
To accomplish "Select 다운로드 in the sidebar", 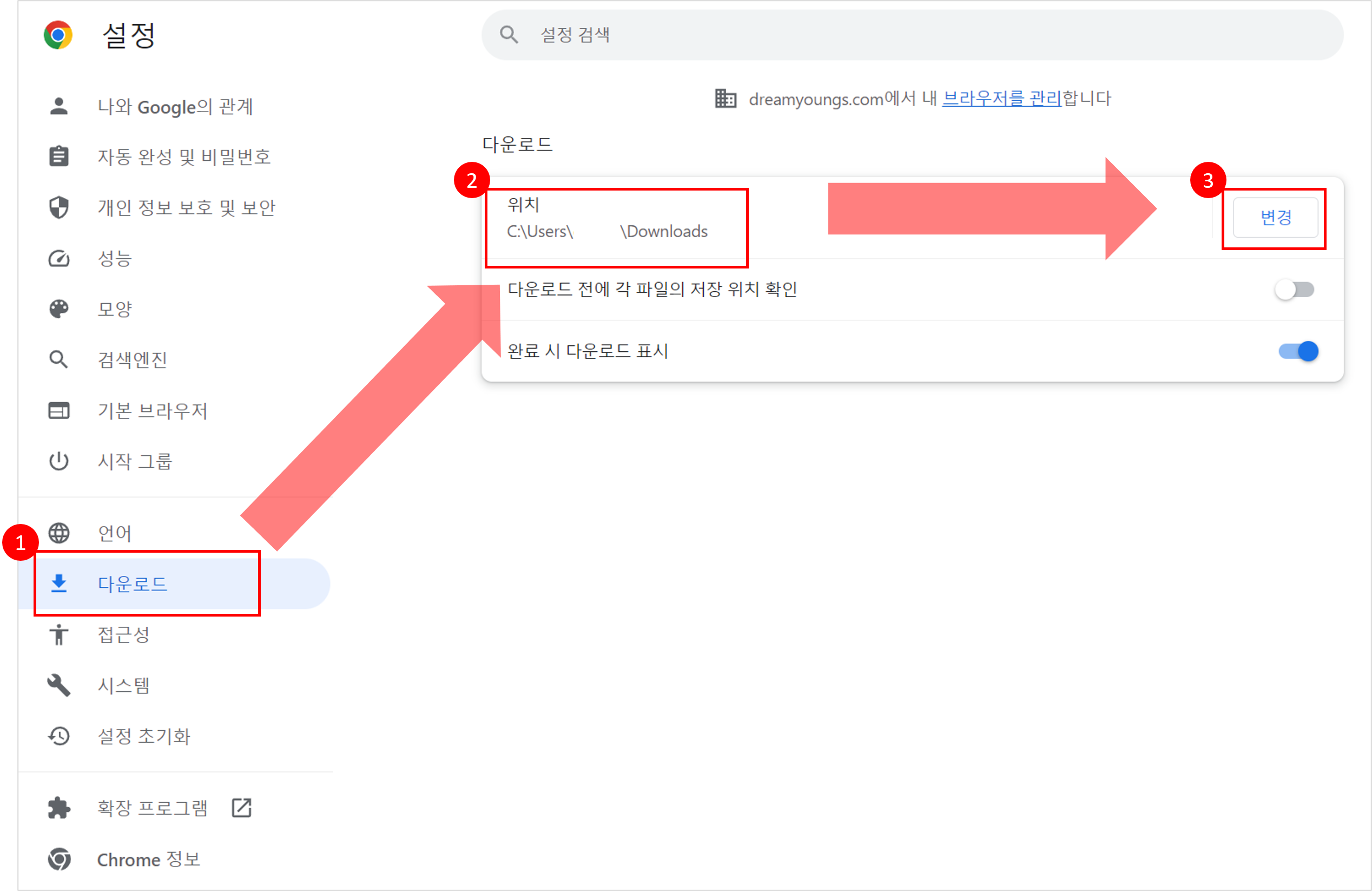I will click(x=133, y=584).
